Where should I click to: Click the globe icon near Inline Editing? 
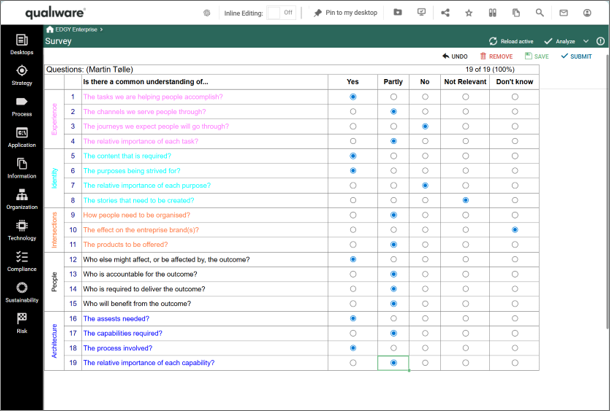pyautogui.click(x=207, y=13)
